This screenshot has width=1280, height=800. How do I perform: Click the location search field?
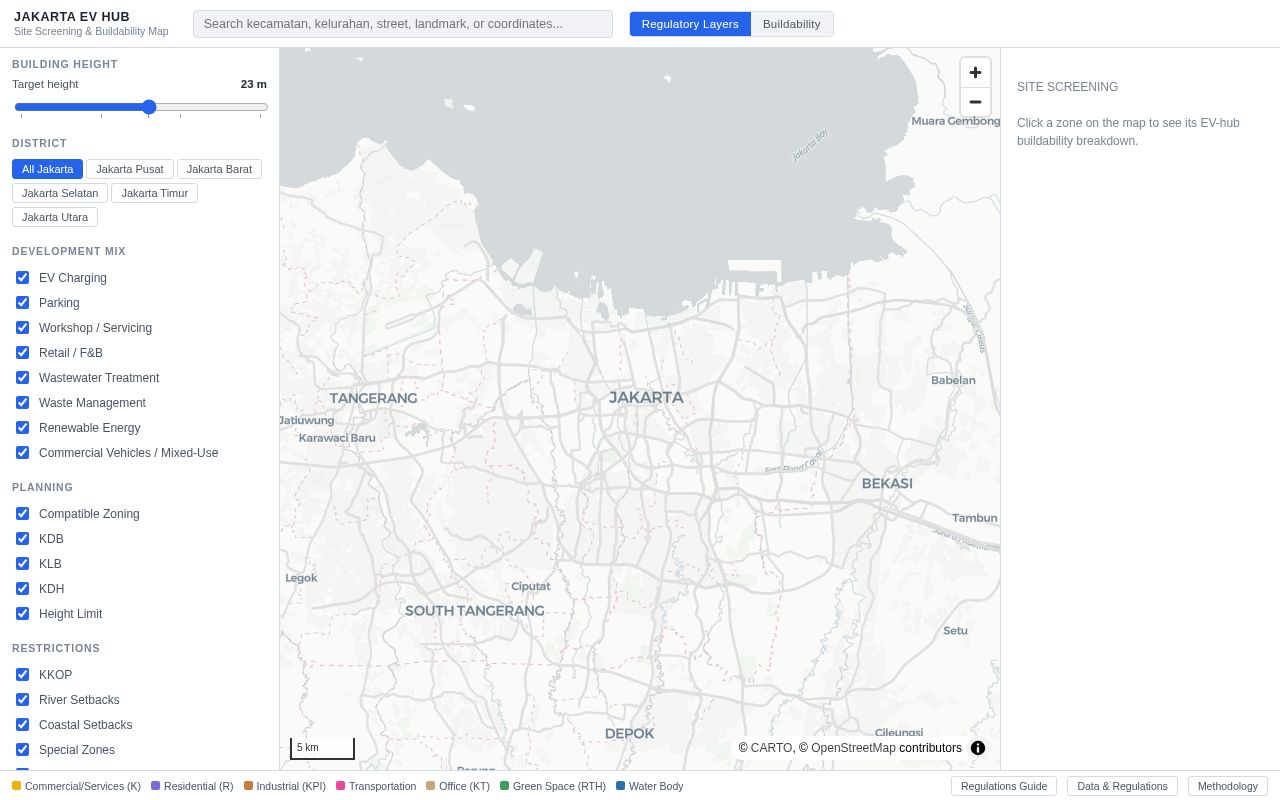click(x=403, y=24)
